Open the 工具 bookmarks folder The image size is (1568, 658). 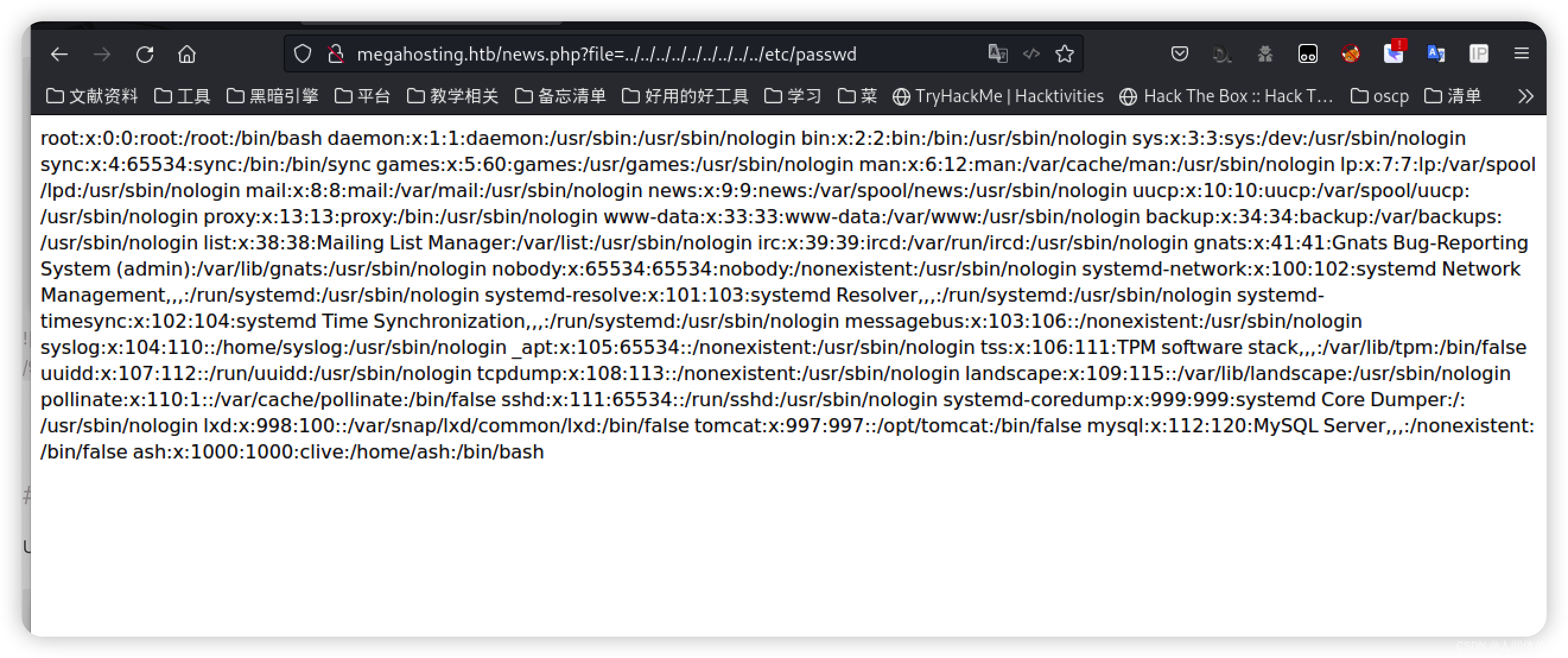(x=182, y=96)
